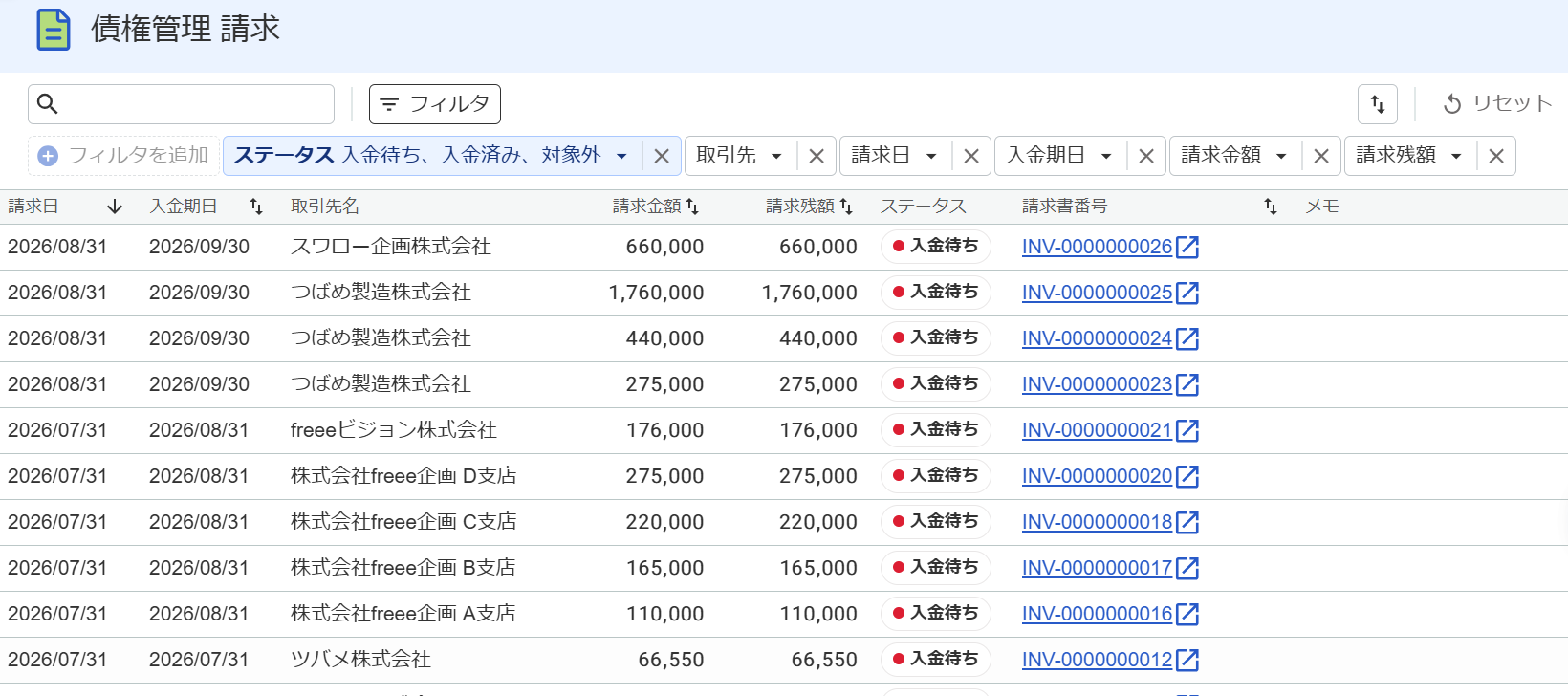Screen dimensions: 1568x696
Task: Sort by 請求日 column arrow
Action: click(x=115, y=207)
